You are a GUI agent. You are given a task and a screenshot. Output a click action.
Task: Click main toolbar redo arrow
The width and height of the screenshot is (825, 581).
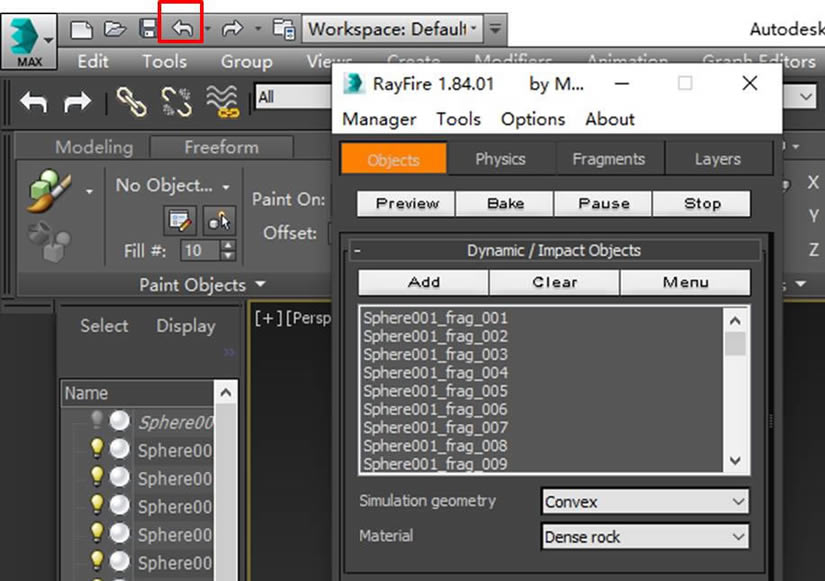77,101
